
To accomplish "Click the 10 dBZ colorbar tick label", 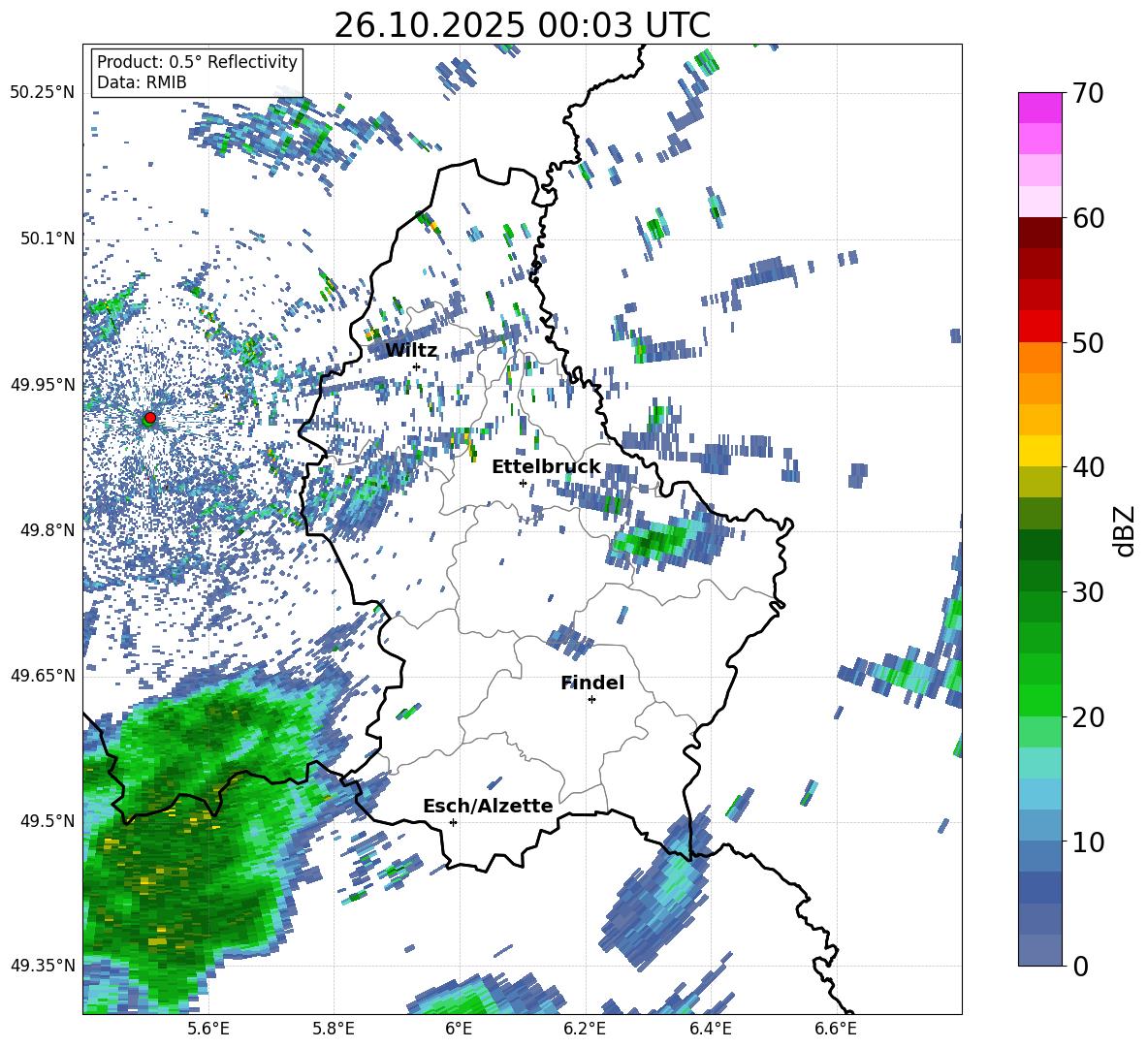I will 1089,842.
